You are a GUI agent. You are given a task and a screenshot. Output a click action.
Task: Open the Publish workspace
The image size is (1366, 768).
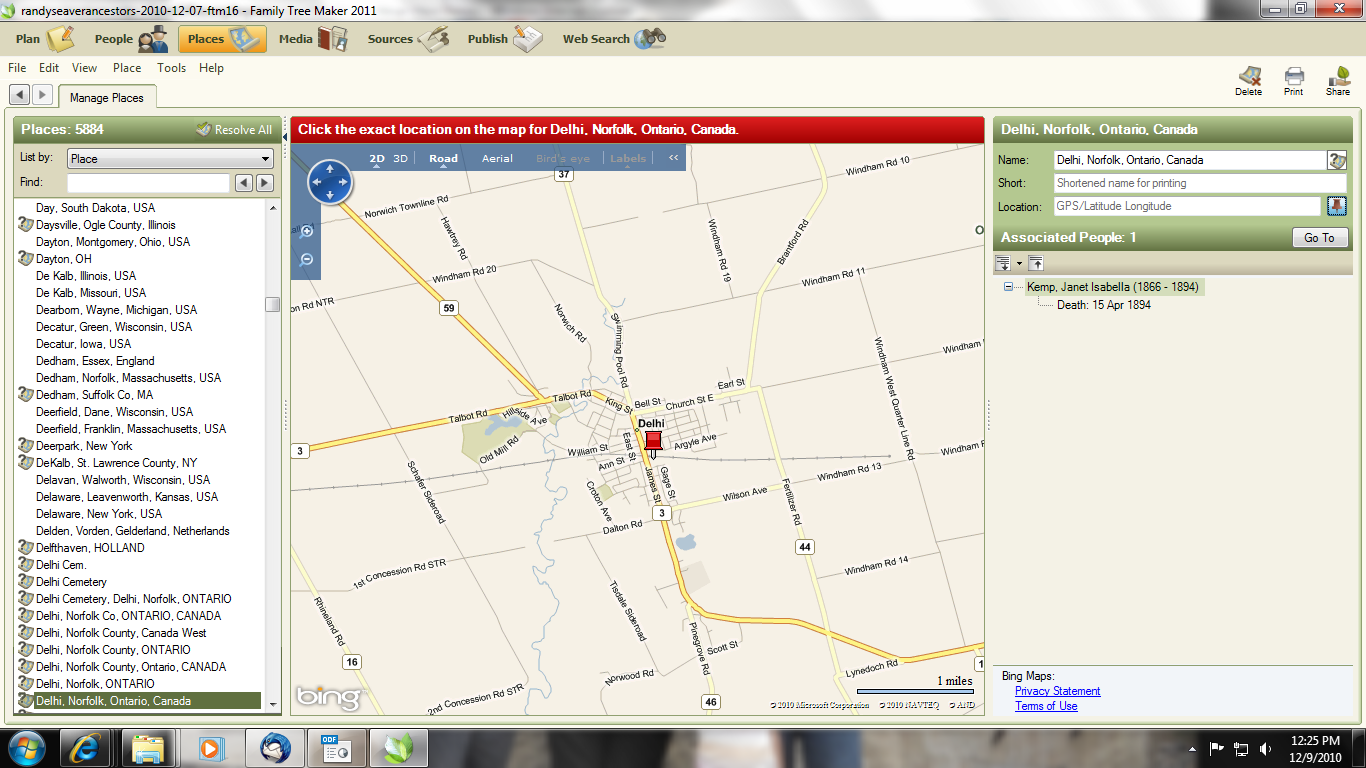[x=504, y=39]
